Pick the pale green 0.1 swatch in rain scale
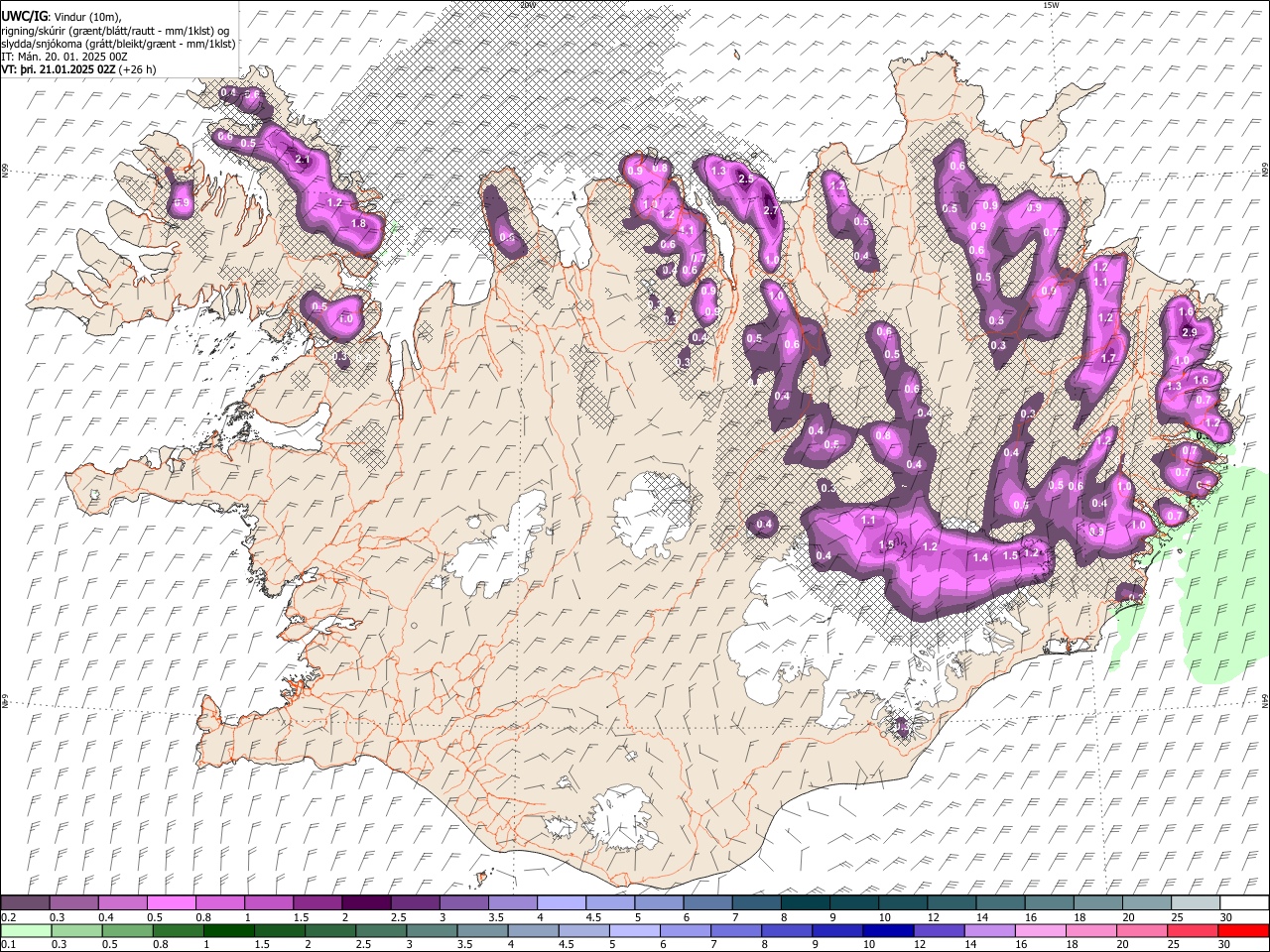 pyautogui.click(x=26, y=931)
